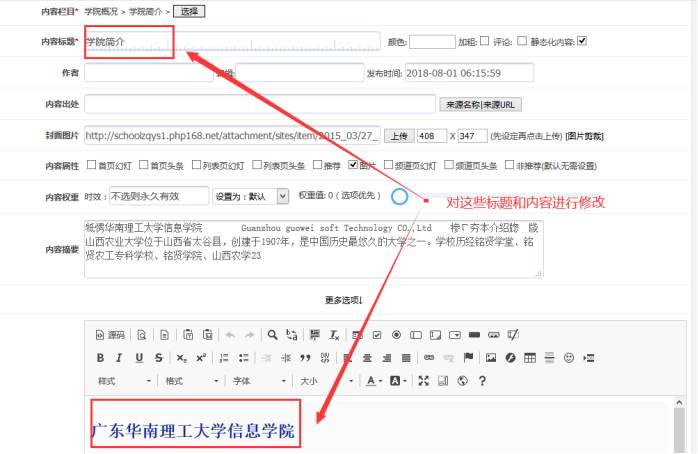Image resolution: width=698 pixels, height=454 pixels.
Task: Toggle bold formatting in editor toolbar
Action: (100, 358)
